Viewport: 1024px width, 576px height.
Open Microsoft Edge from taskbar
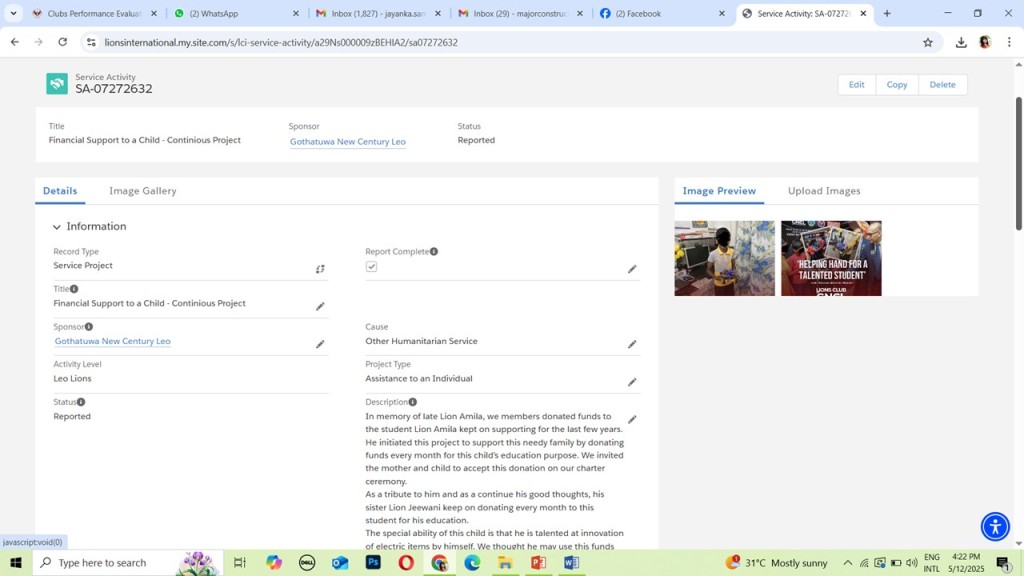coord(472,562)
